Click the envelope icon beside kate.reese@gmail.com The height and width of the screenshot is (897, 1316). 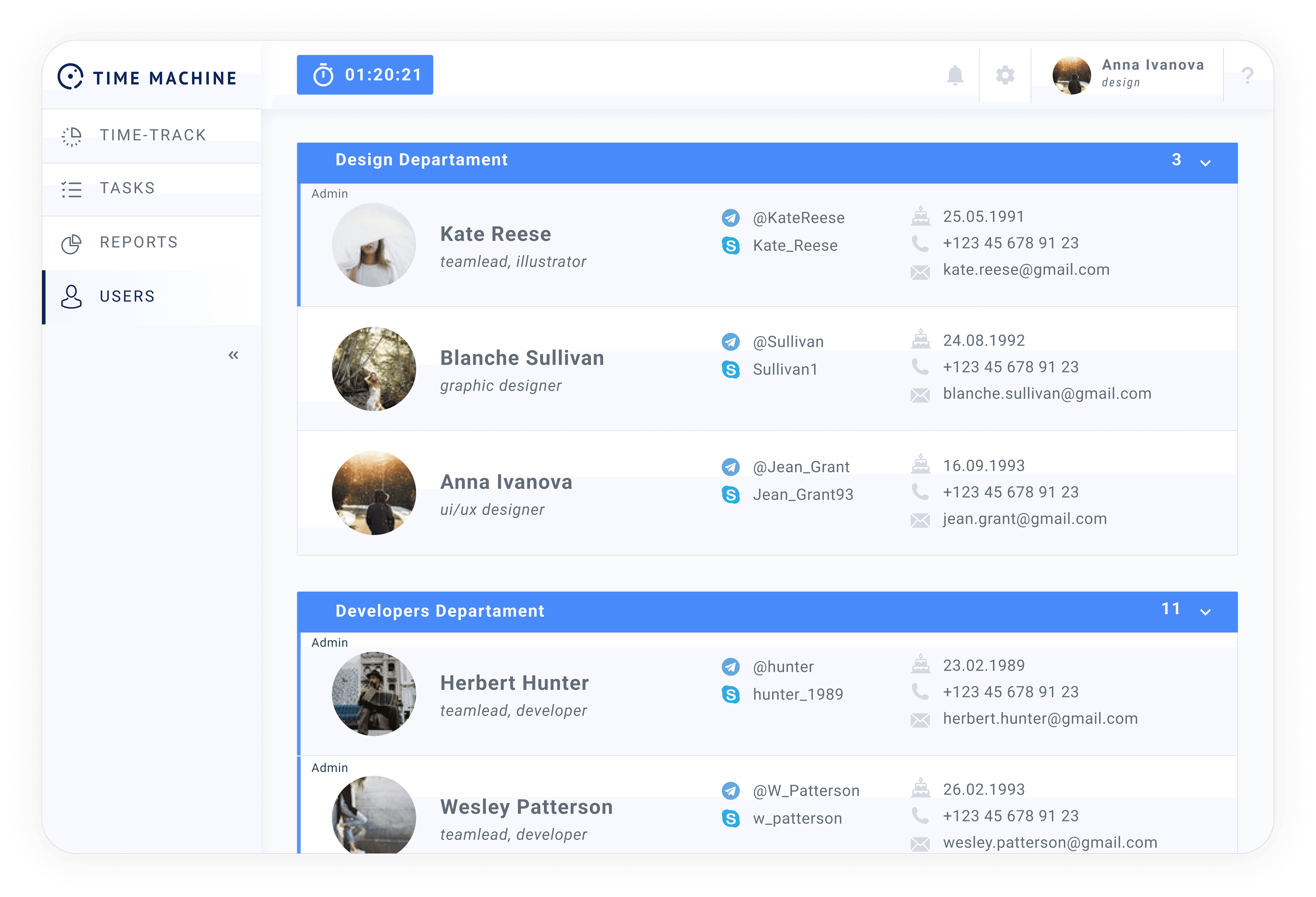click(x=920, y=272)
